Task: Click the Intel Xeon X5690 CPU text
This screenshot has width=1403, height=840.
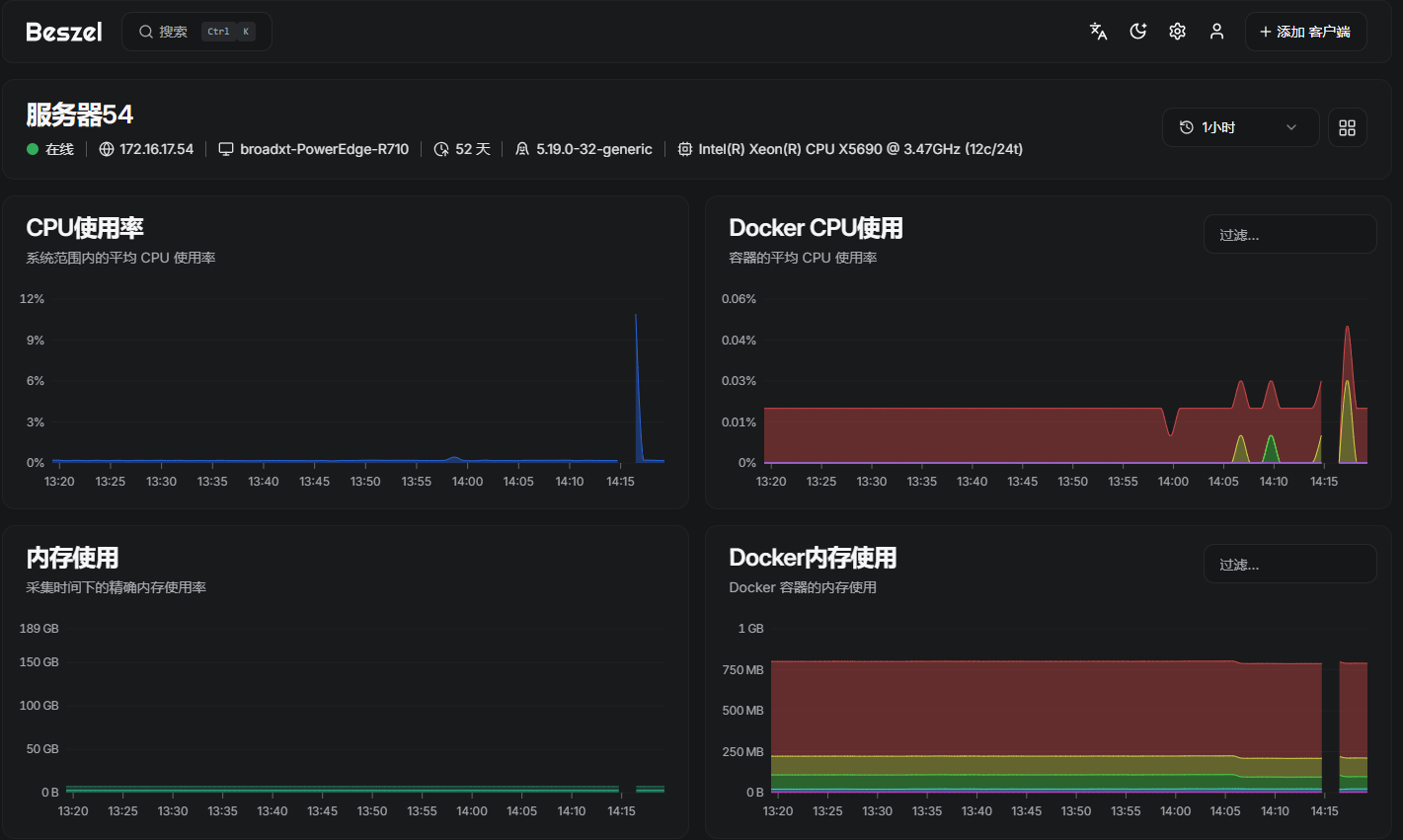Action: (x=860, y=149)
